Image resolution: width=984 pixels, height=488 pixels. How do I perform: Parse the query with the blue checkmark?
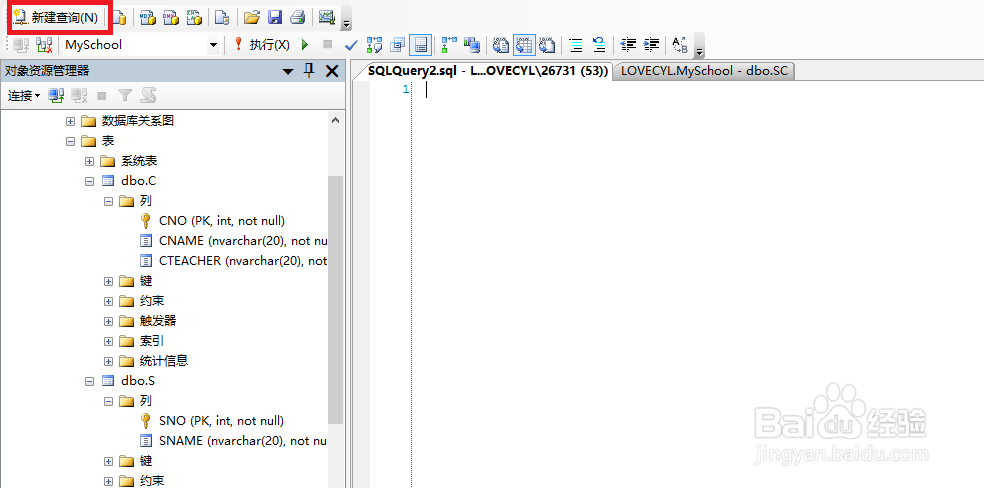pyautogui.click(x=351, y=45)
